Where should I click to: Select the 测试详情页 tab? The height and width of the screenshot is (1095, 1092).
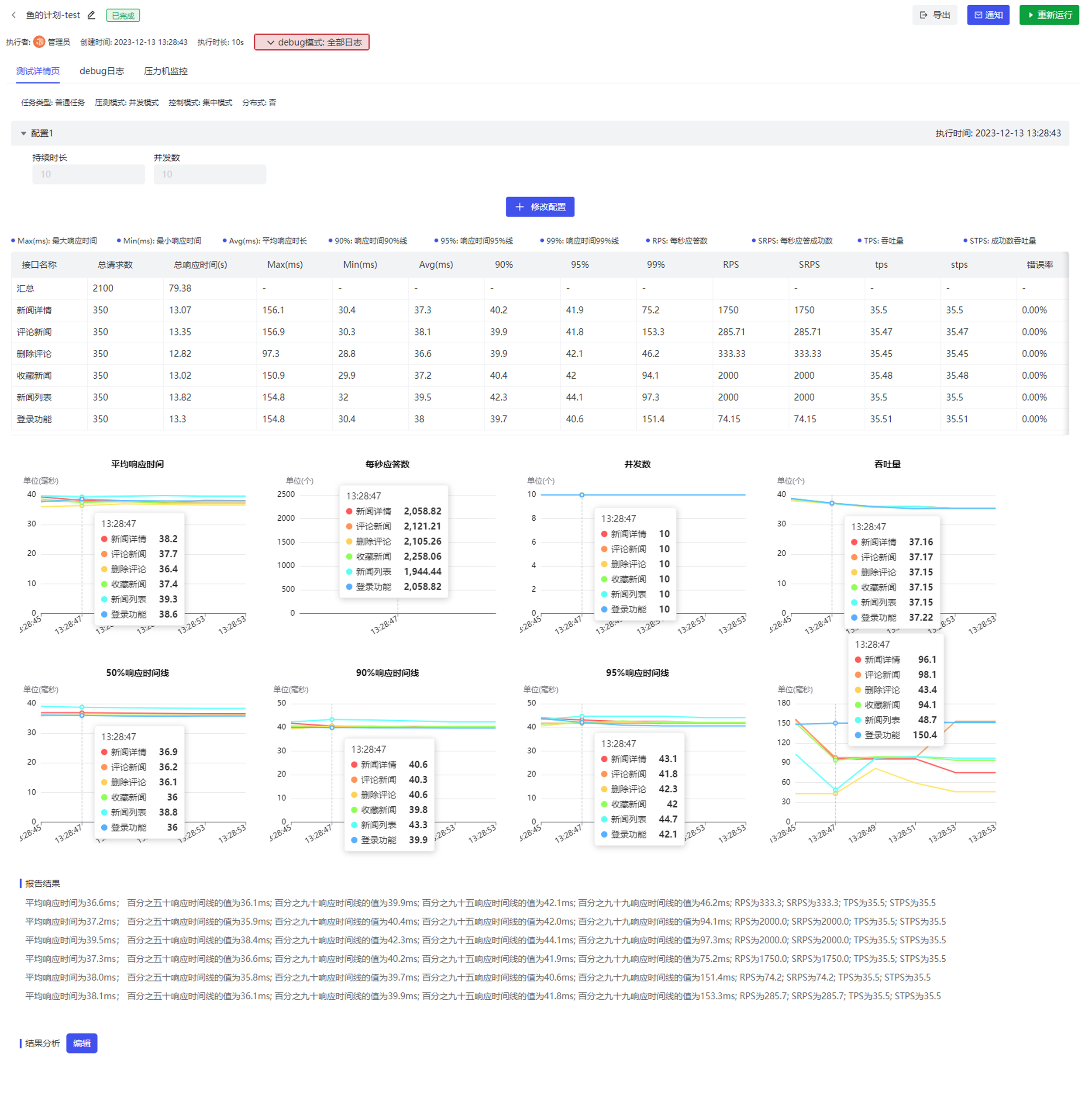[x=38, y=72]
